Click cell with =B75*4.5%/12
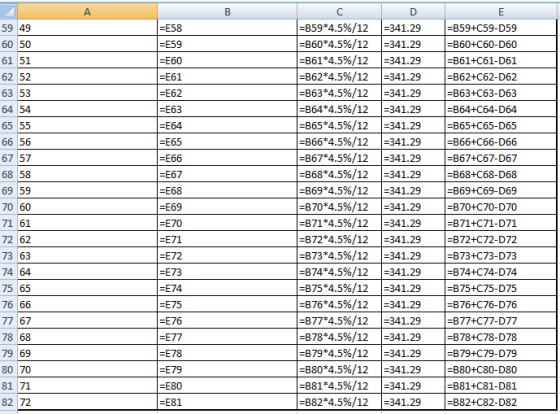 point(339,288)
